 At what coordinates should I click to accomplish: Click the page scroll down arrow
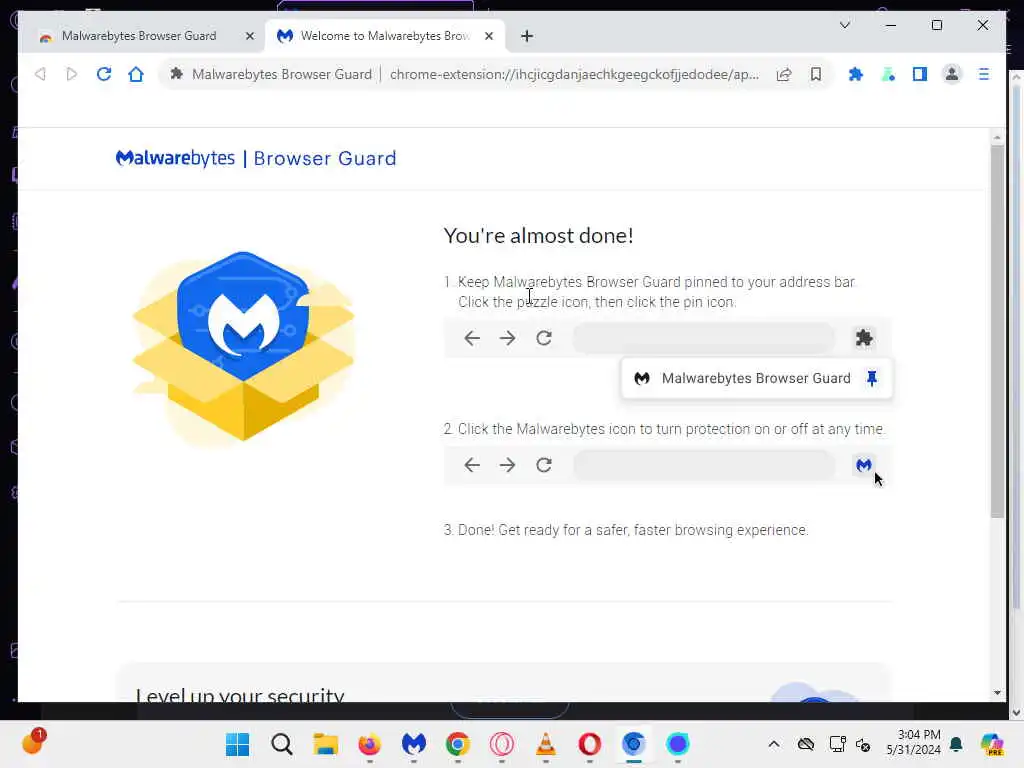(x=997, y=692)
